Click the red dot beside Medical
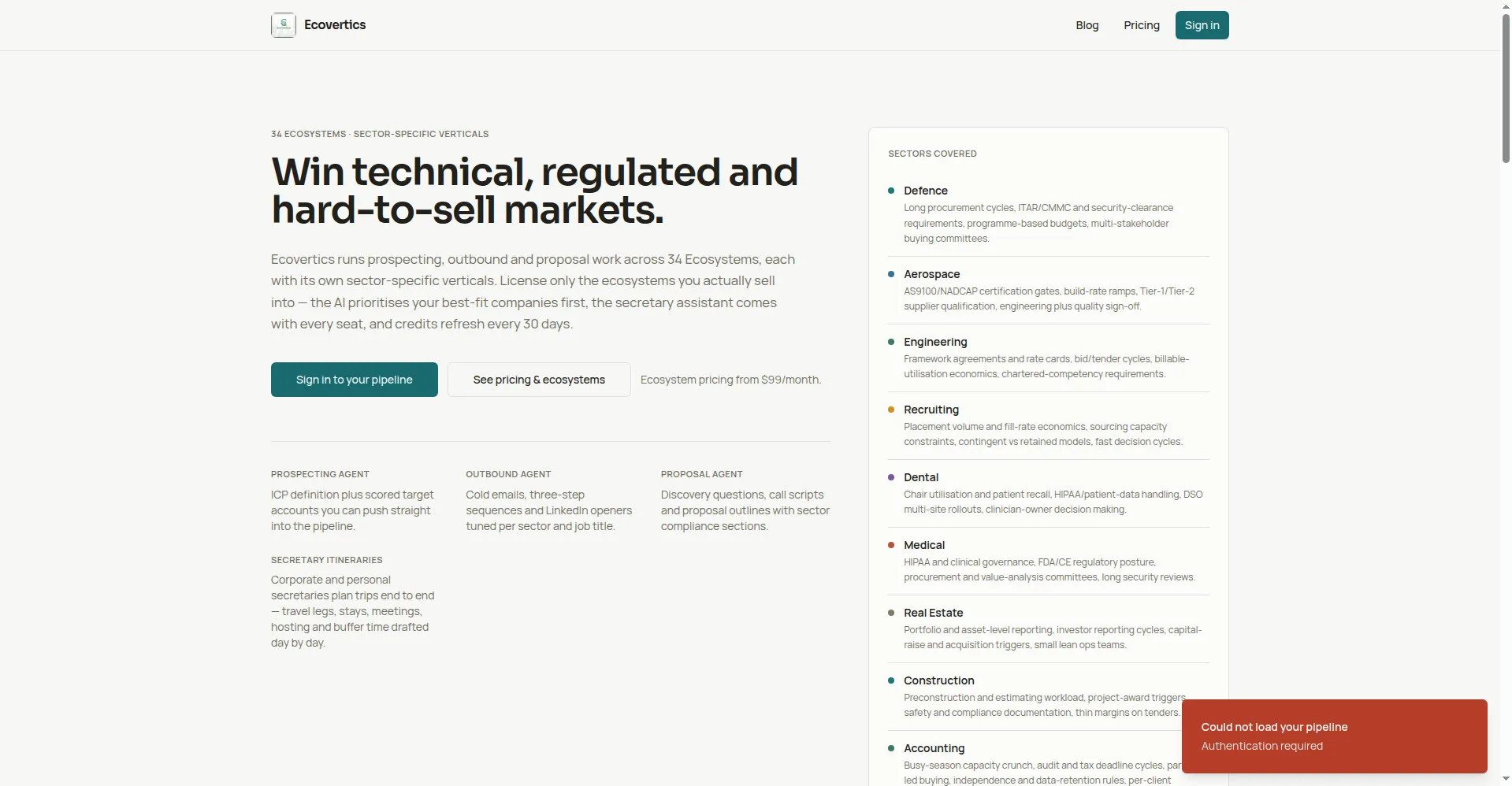This screenshot has width=1512, height=786. click(x=891, y=545)
